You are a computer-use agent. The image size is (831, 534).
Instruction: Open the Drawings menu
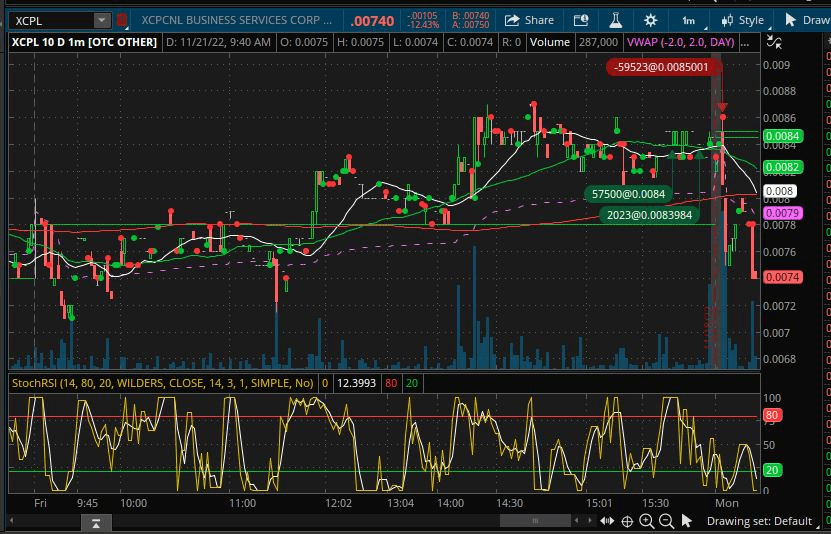tap(805, 20)
